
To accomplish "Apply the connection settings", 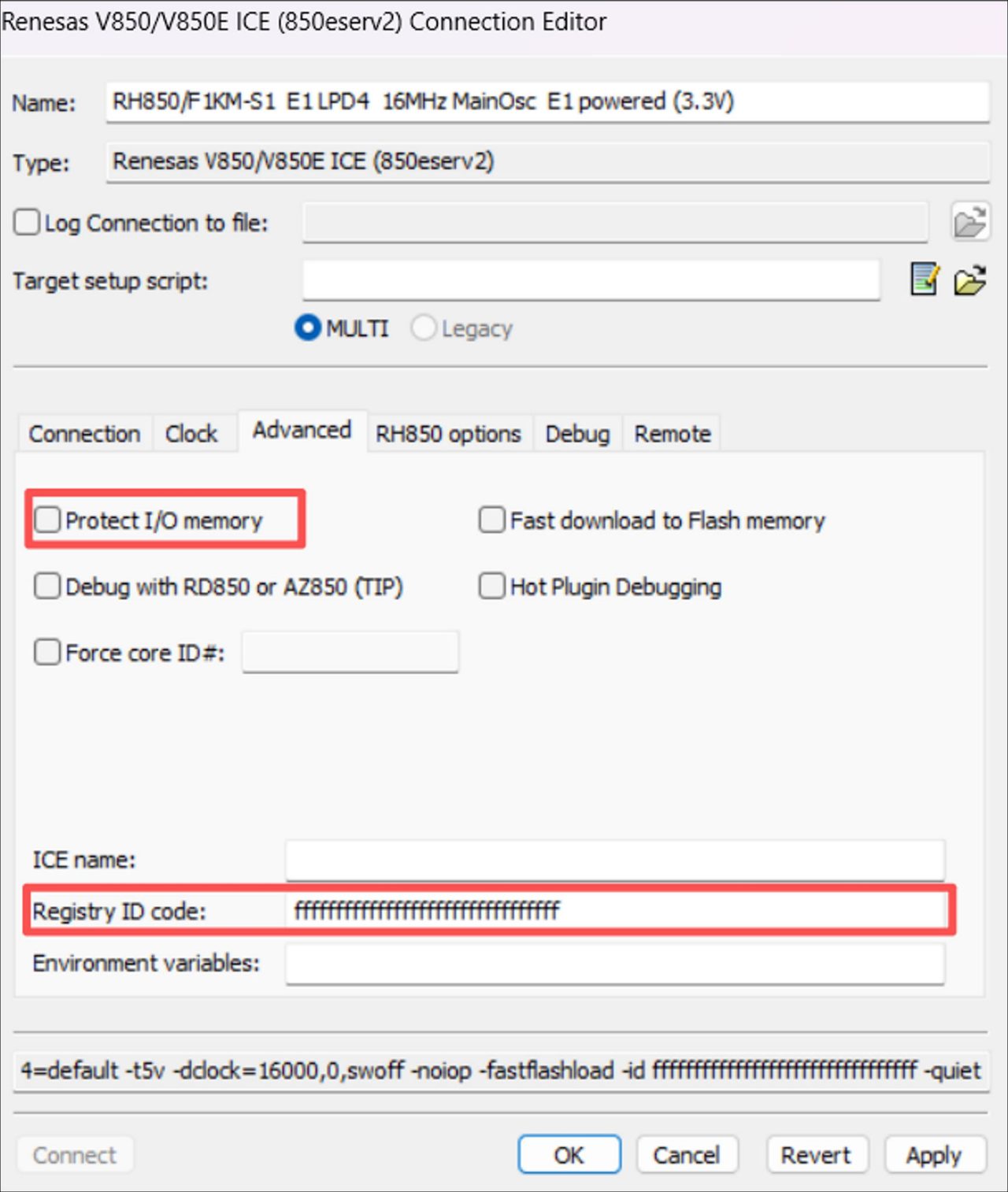I will point(935,1155).
